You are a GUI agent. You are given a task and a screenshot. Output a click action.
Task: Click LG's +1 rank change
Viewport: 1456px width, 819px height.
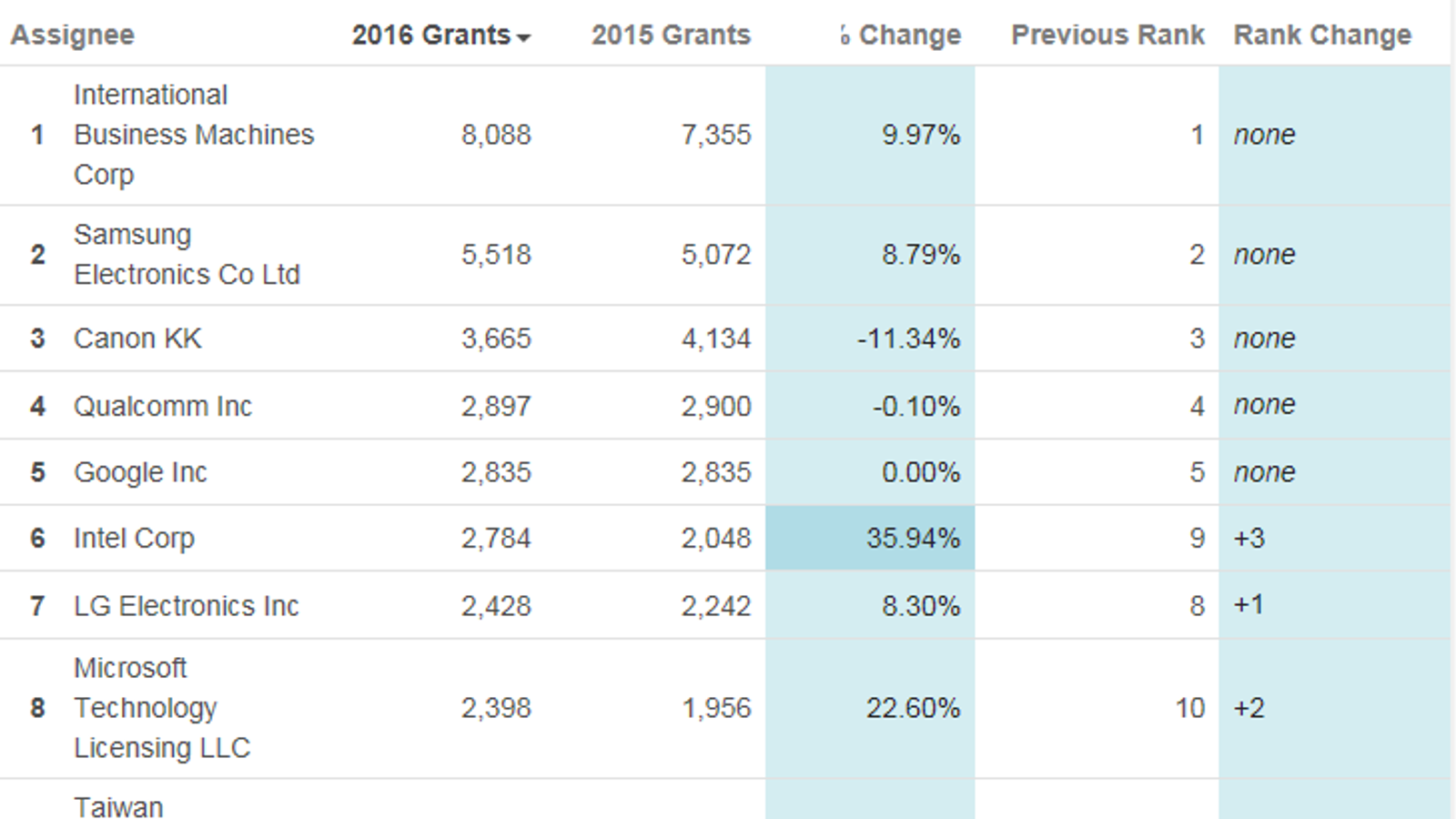[1249, 605]
